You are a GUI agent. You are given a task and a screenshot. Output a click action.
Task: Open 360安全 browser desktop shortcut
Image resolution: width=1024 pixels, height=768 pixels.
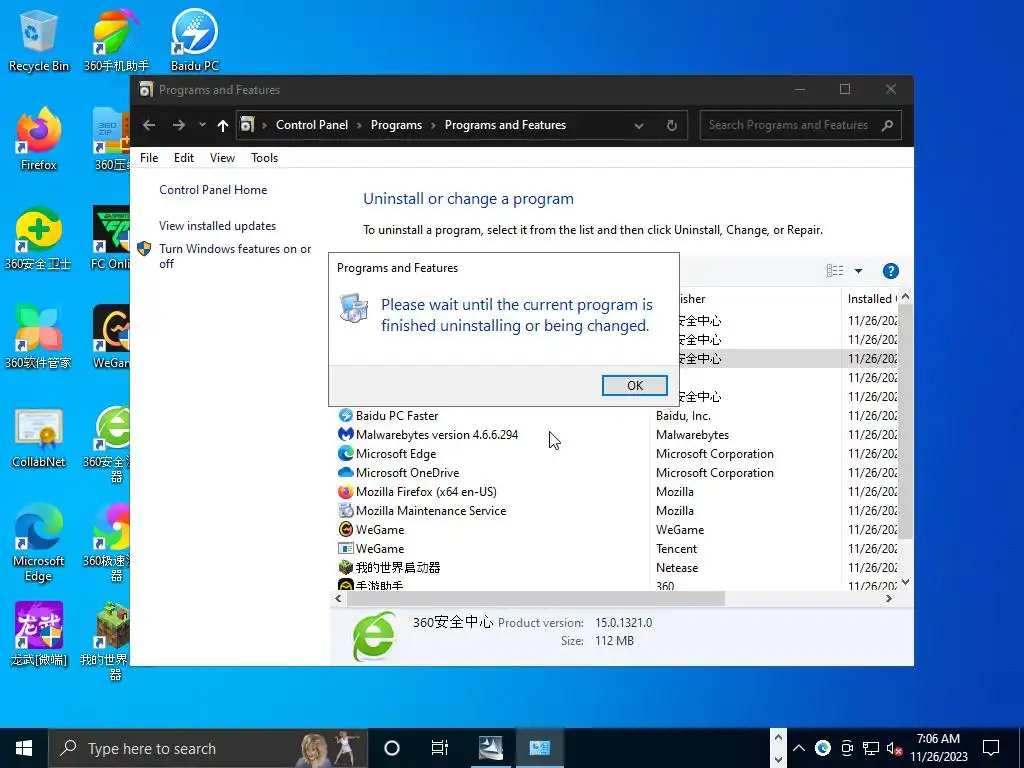[x=110, y=444]
